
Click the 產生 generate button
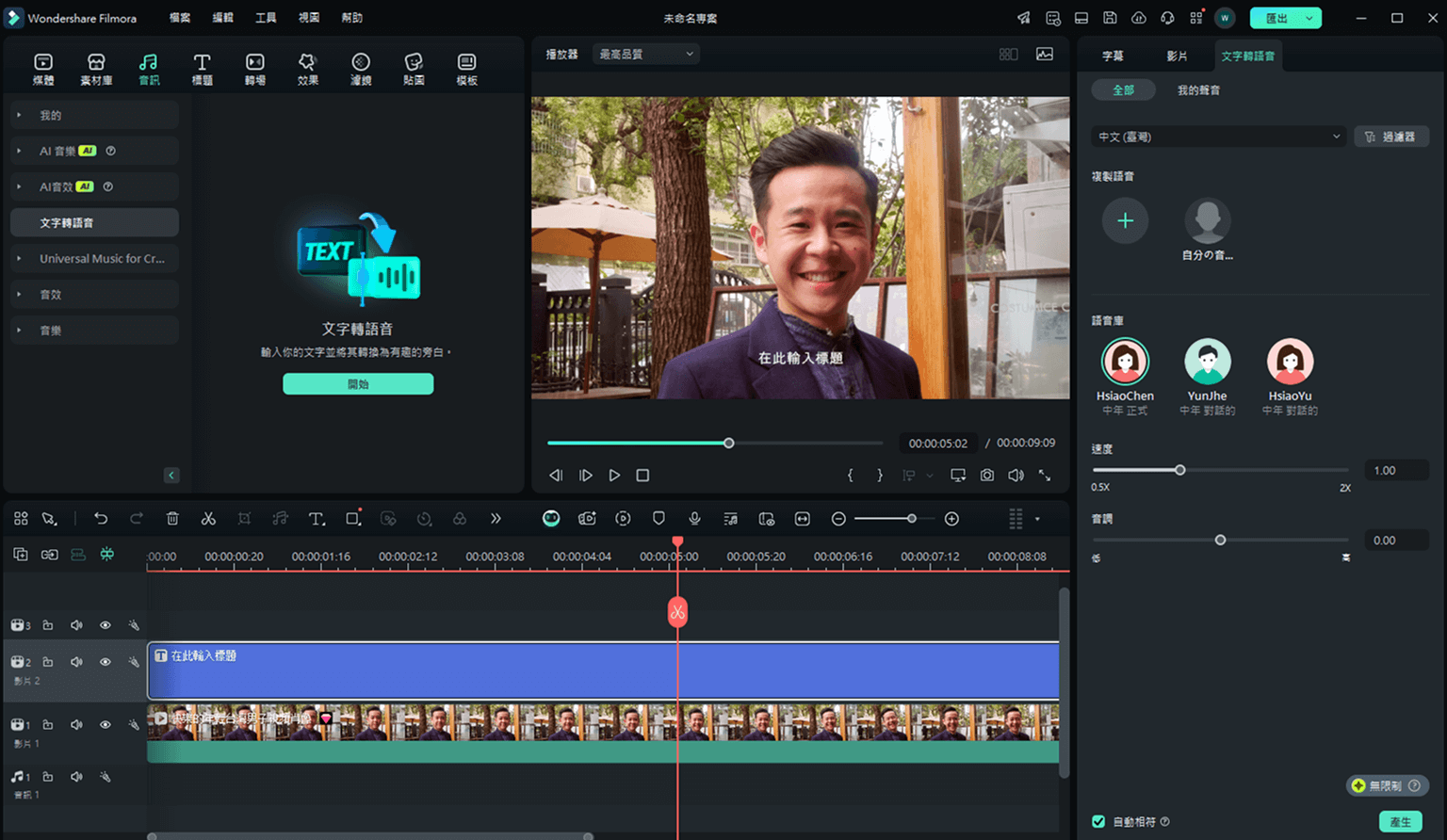click(x=1401, y=822)
